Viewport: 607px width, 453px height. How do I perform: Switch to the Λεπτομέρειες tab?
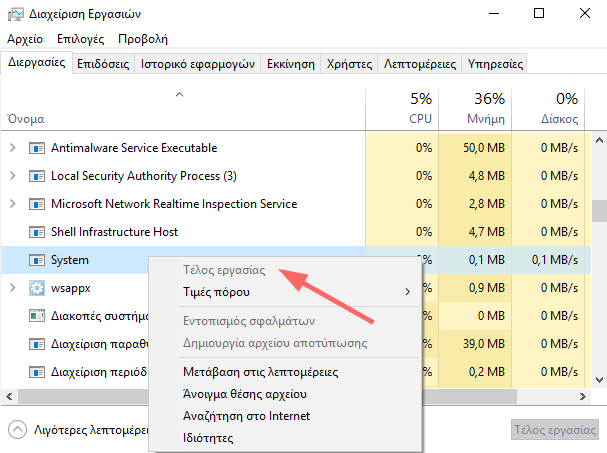(420, 64)
